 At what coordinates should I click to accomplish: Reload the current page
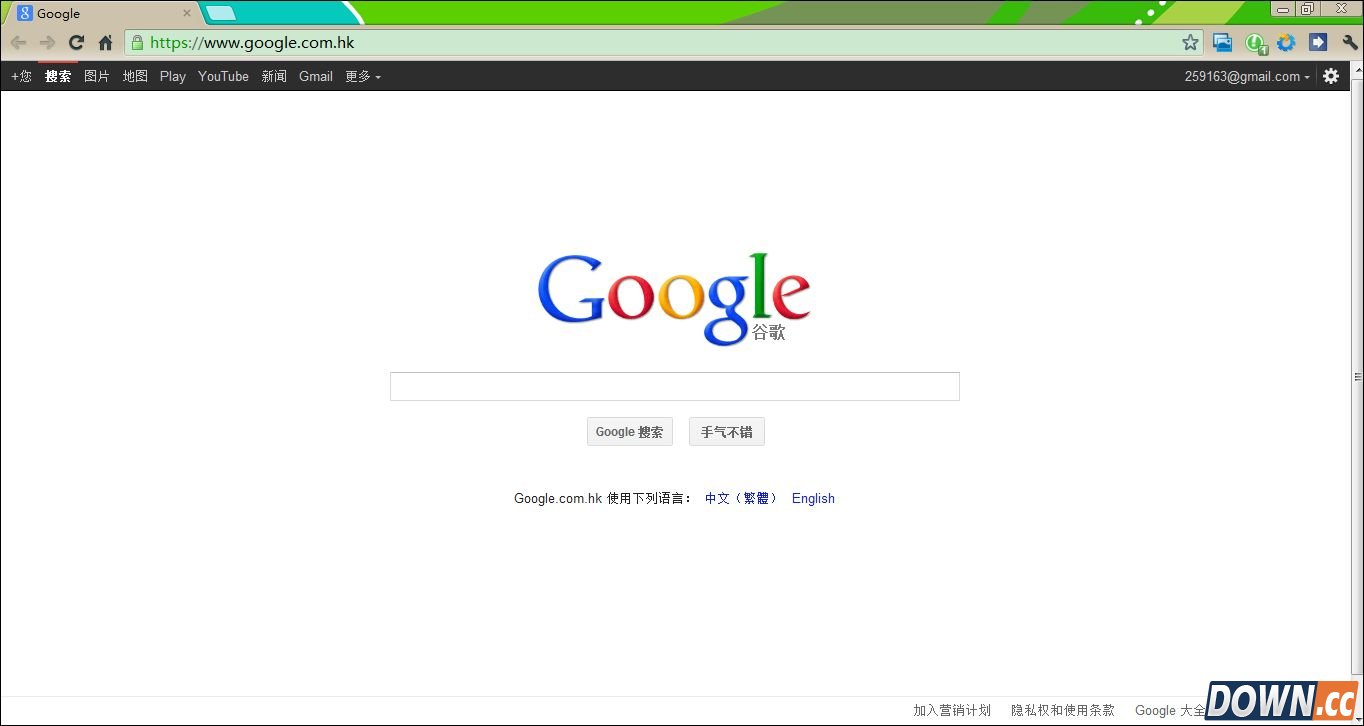pyautogui.click(x=76, y=43)
